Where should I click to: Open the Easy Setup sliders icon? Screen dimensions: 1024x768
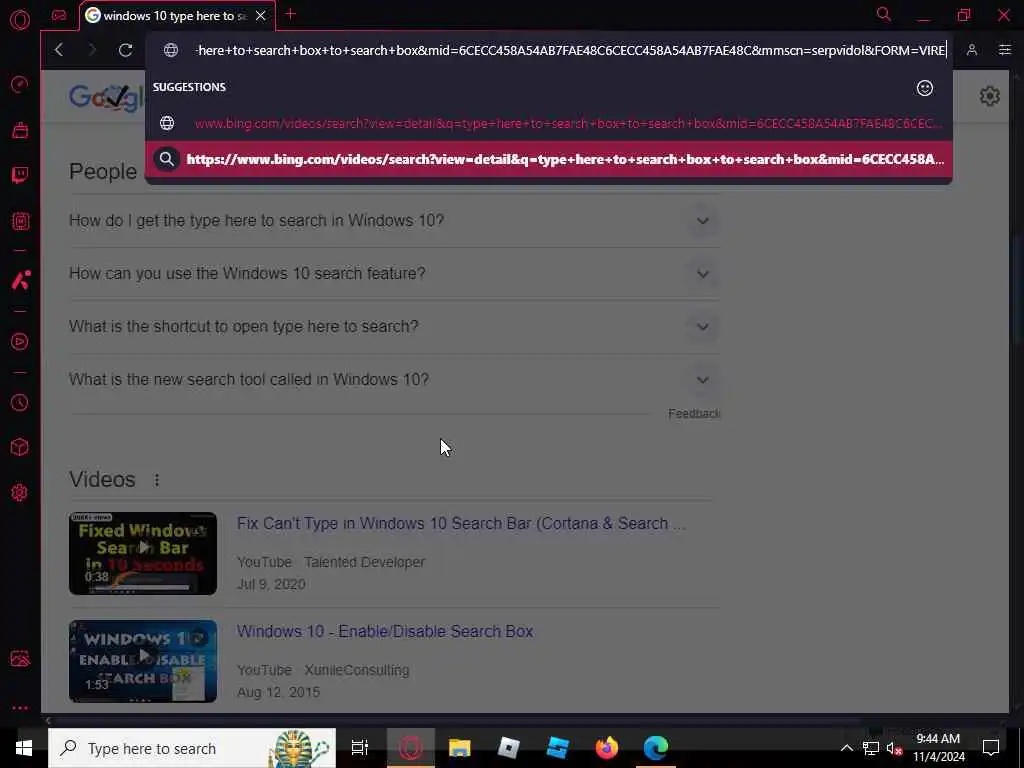[1004, 50]
